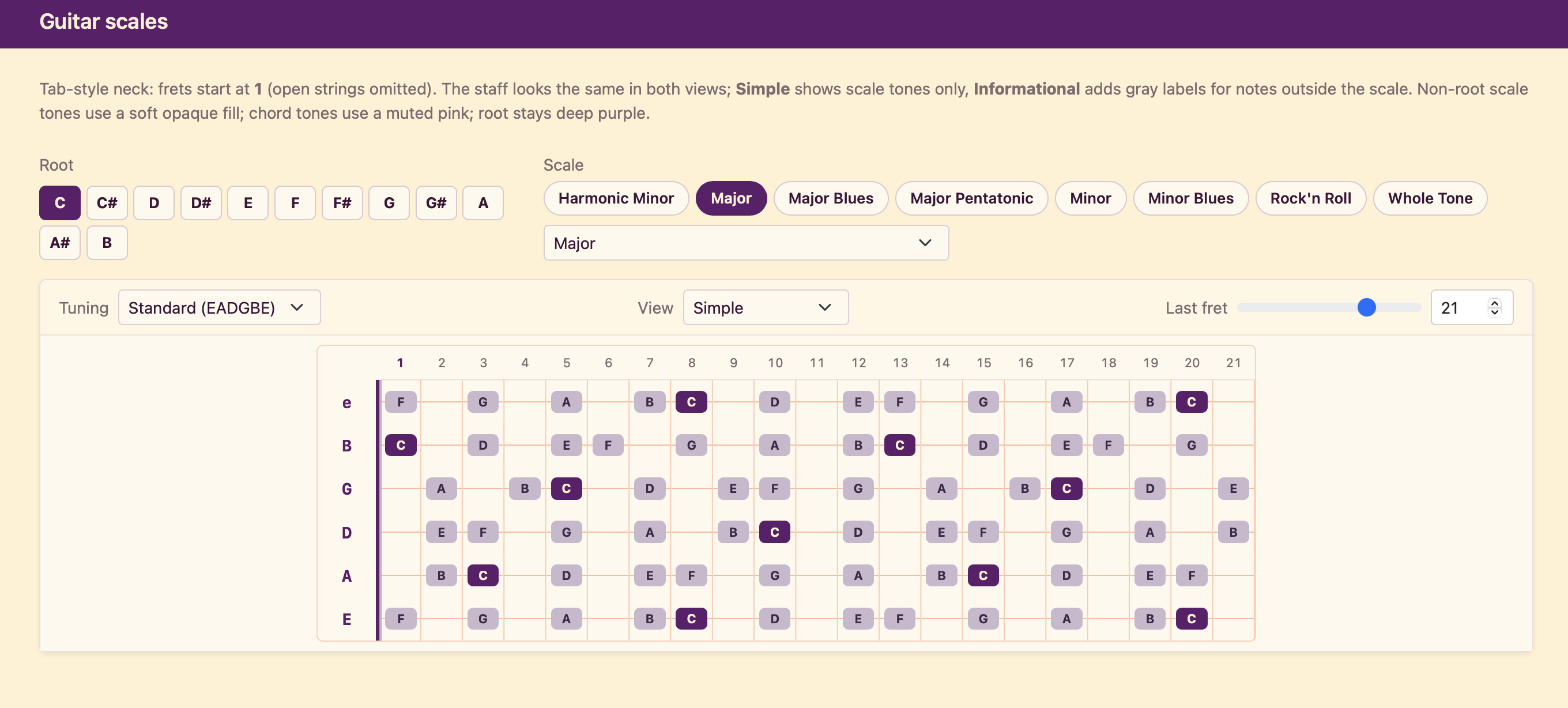Viewport: 1568px width, 708px height.
Task: Choose the Harmonic Minor scale
Action: pos(616,198)
